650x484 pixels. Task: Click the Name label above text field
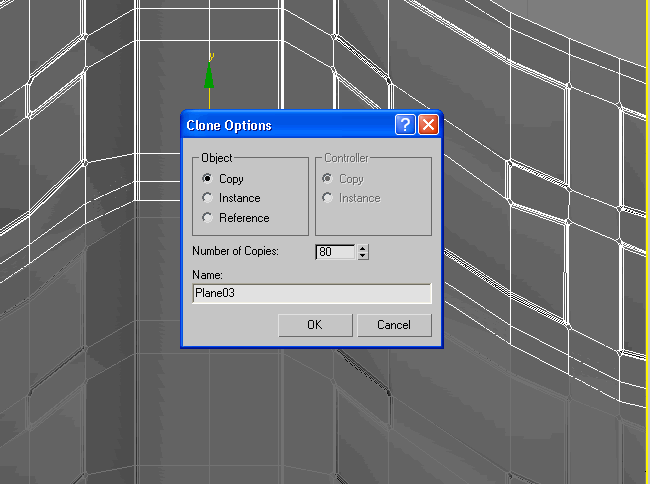(207, 274)
